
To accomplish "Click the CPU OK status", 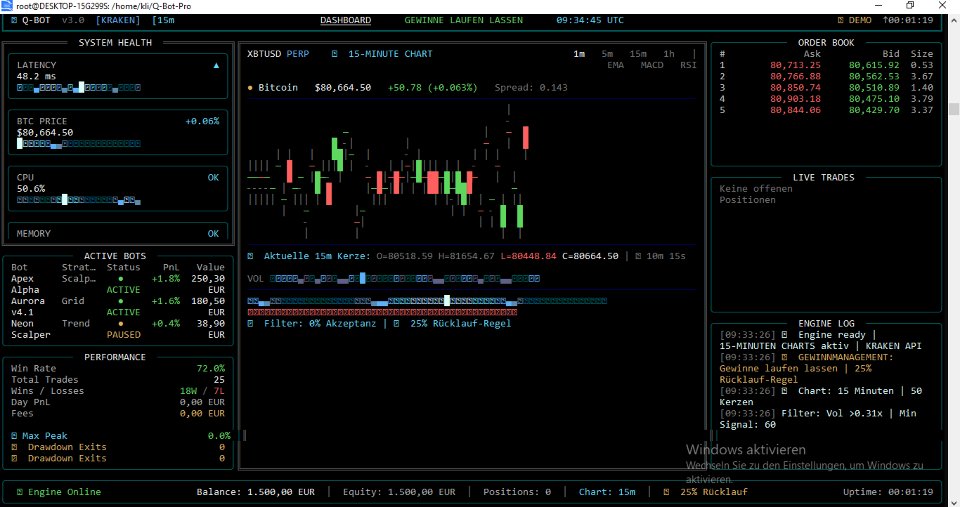I will (213, 178).
